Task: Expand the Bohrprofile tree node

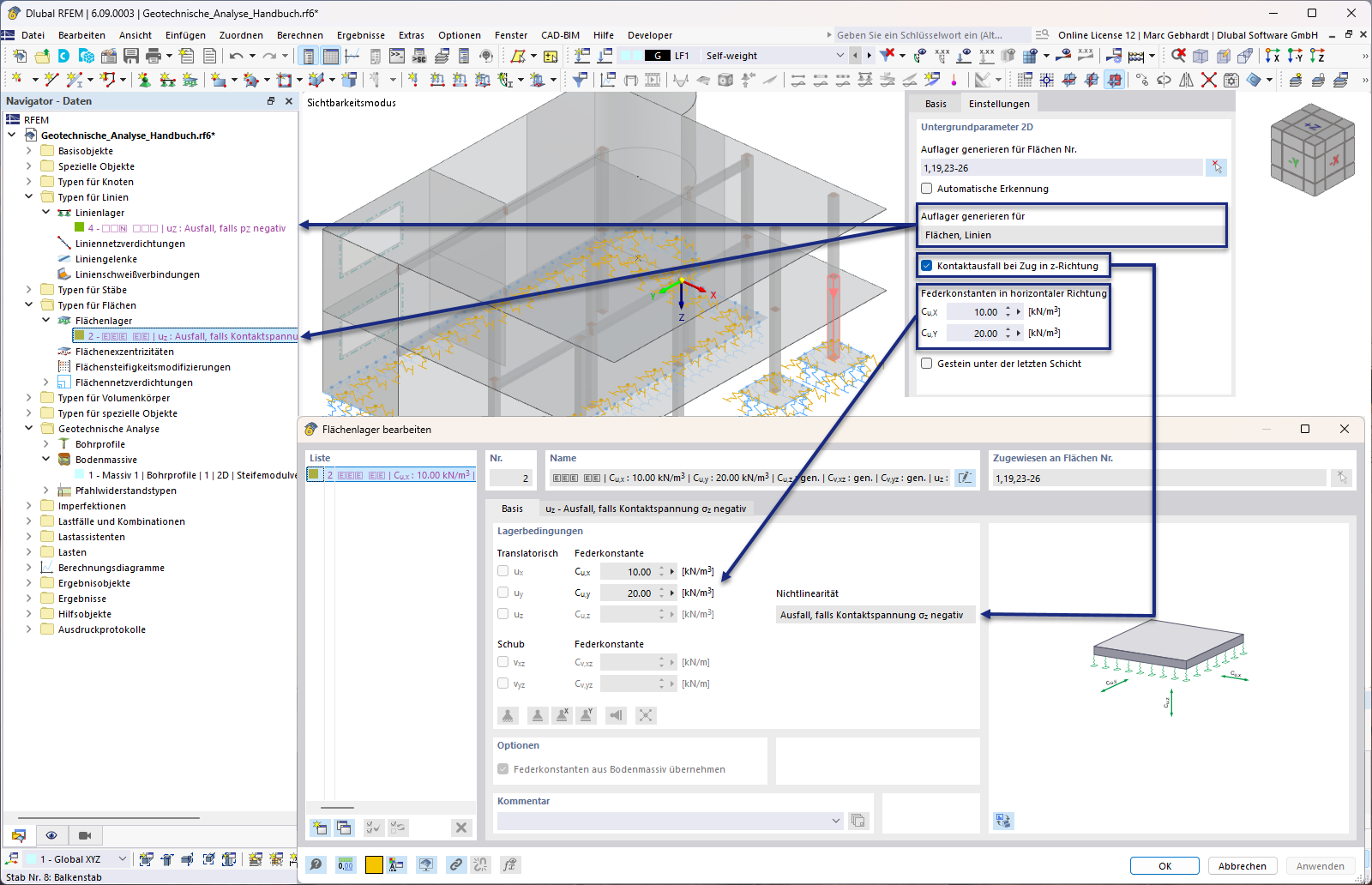Action: (x=45, y=444)
